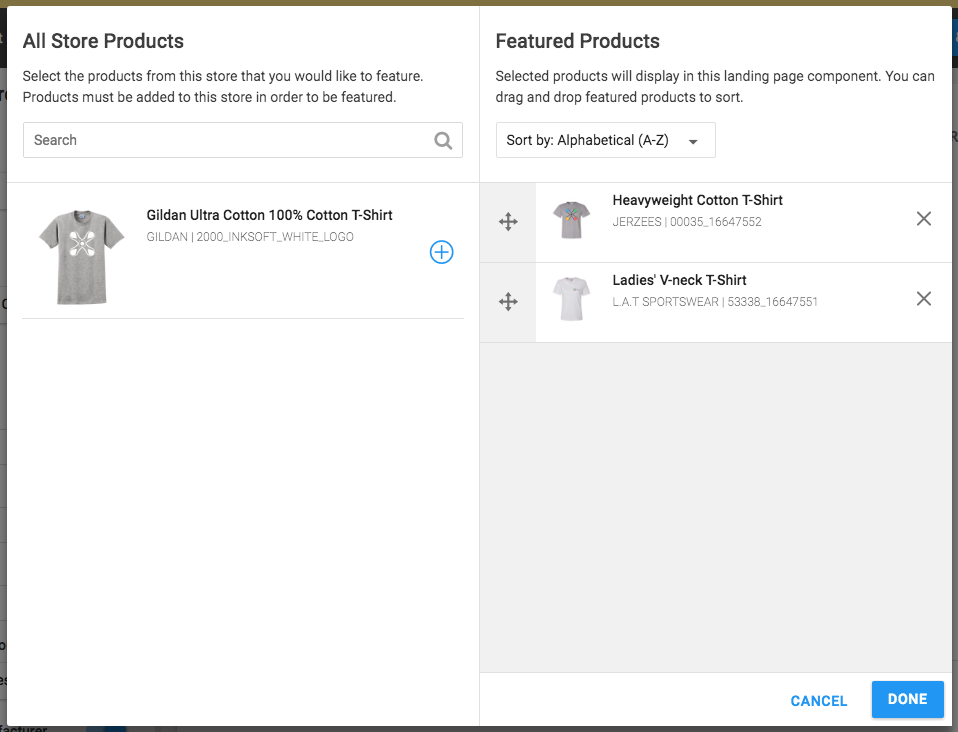Screen dimensions: 958x732
Task: Select the Ladies' V-neck T-Shirt row
Action: [680, 280]
